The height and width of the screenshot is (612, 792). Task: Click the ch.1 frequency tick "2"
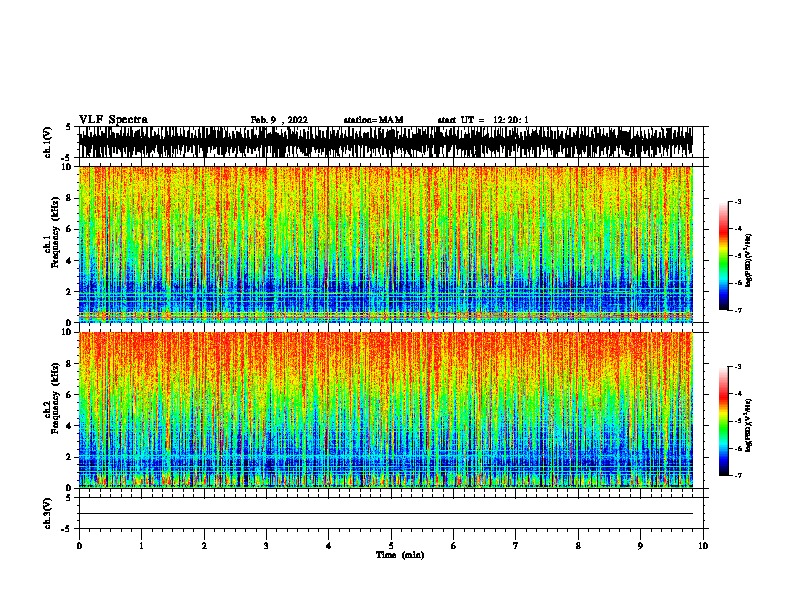pos(69,292)
